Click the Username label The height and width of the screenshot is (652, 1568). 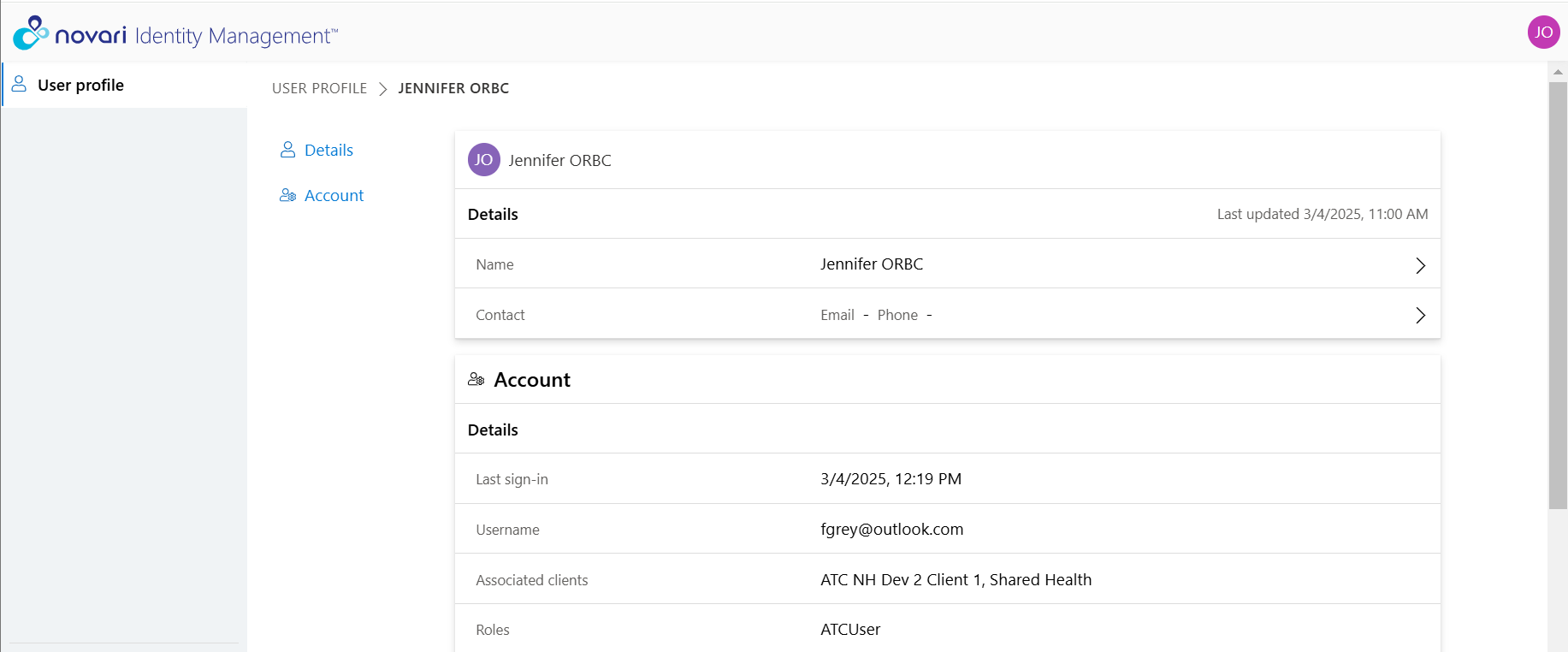(x=507, y=530)
